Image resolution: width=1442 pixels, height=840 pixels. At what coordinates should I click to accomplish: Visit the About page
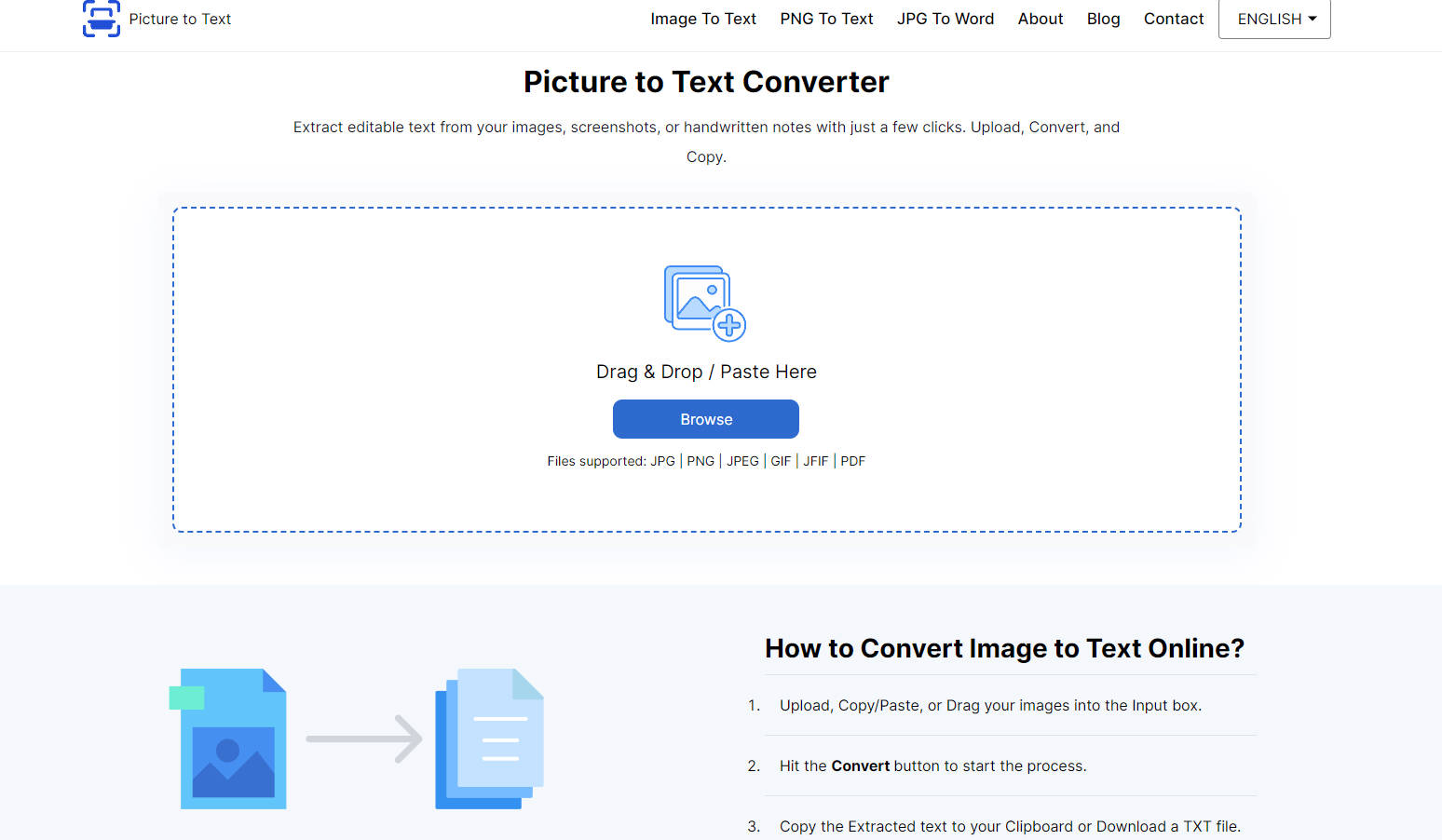tap(1040, 19)
